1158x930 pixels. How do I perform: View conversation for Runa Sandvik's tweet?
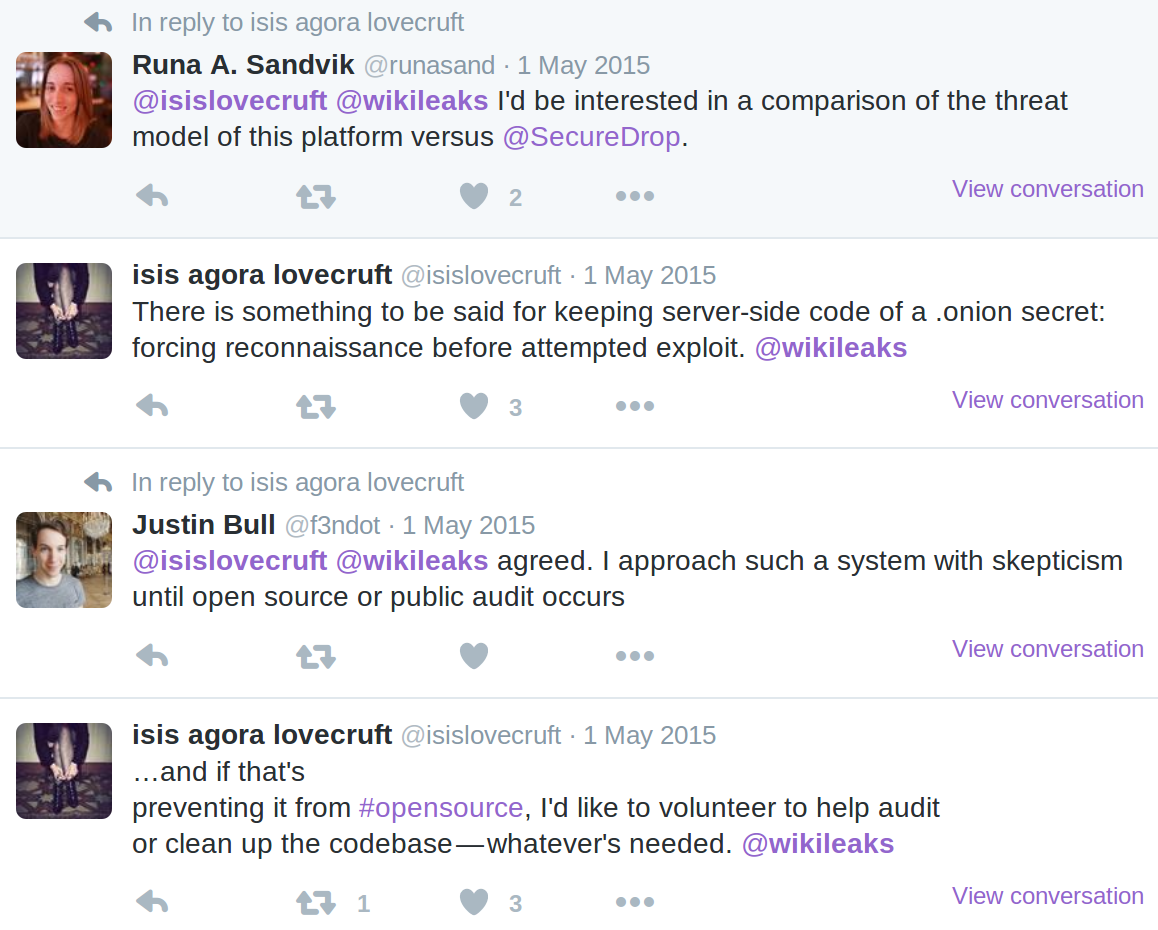(1047, 189)
